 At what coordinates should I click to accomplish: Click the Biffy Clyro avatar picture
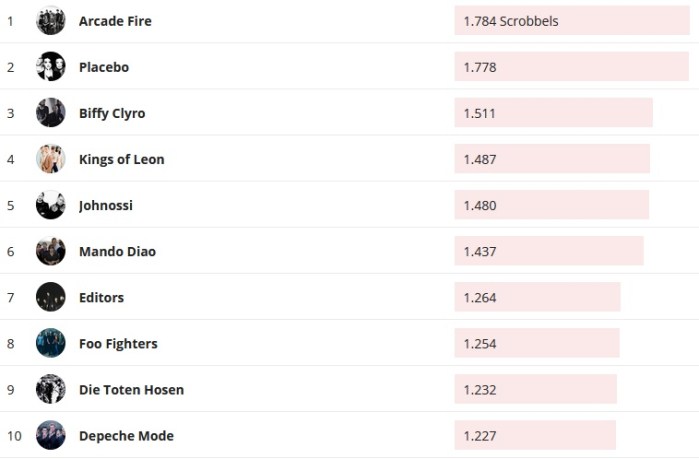tap(50, 113)
